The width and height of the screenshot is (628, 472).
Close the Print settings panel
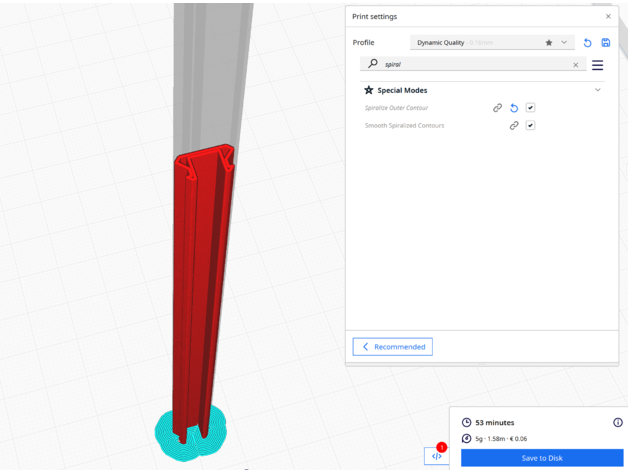pyautogui.click(x=608, y=16)
